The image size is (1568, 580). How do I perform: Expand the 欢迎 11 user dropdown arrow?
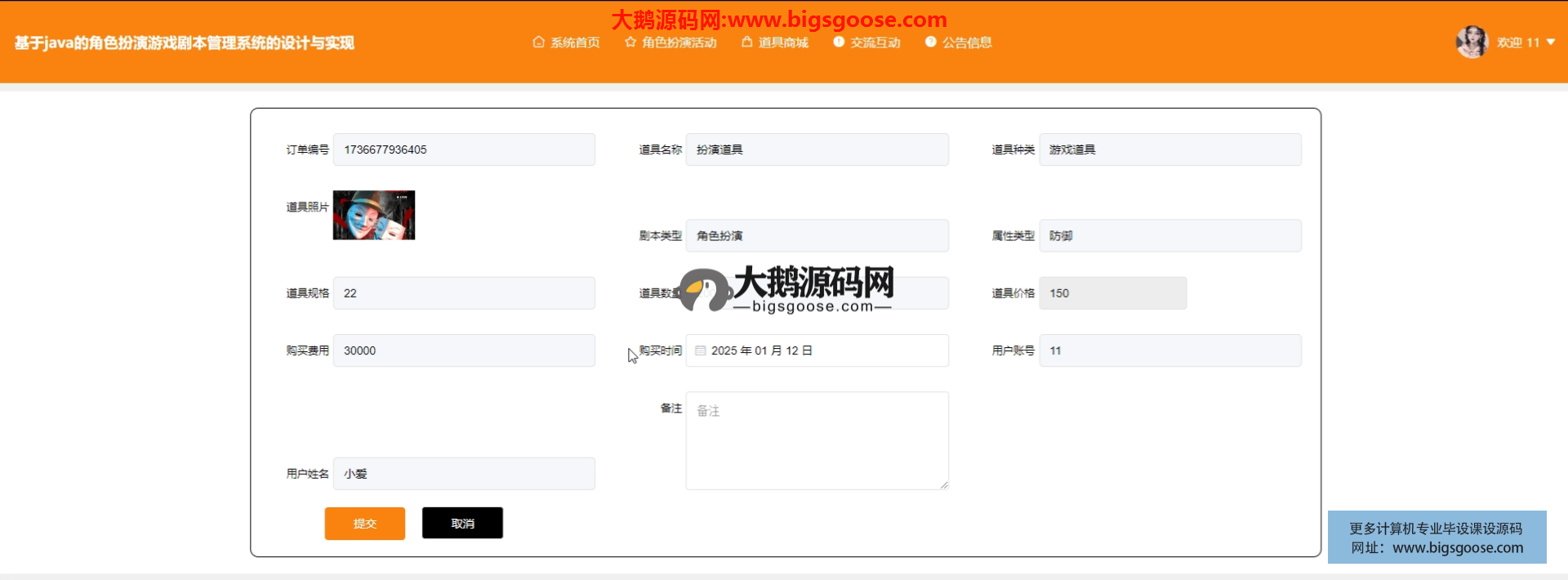(x=1551, y=42)
